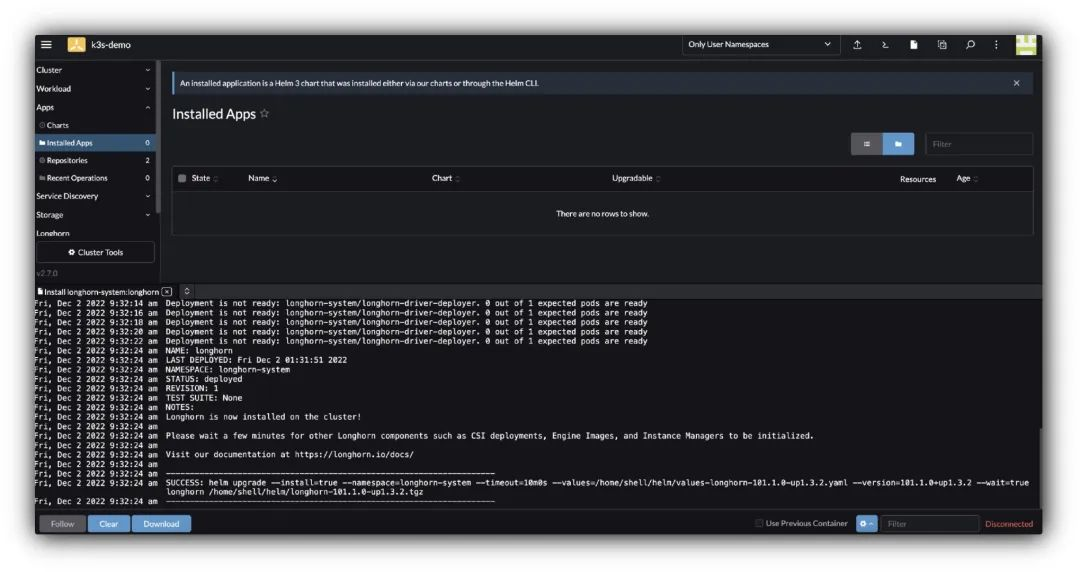Click the log Filter input field
1080x572 pixels.
pyautogui.click(x=929, y=524)
